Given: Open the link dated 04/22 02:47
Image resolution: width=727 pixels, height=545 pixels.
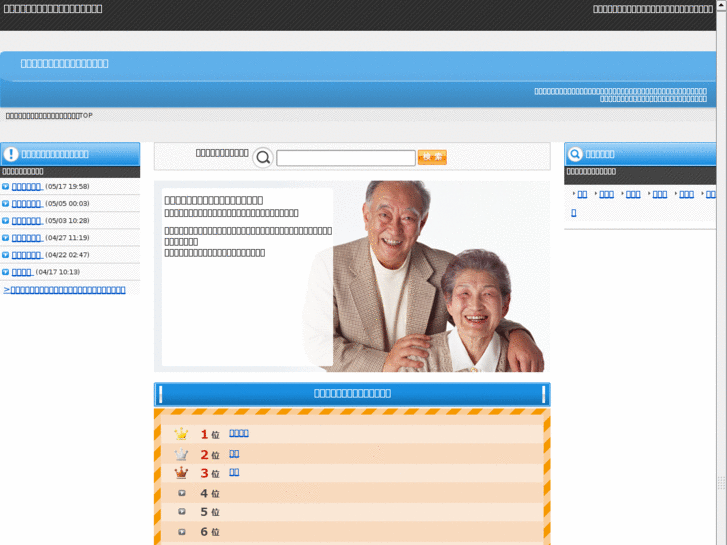Looking at the screenshot, I should [x=27, y=256].
